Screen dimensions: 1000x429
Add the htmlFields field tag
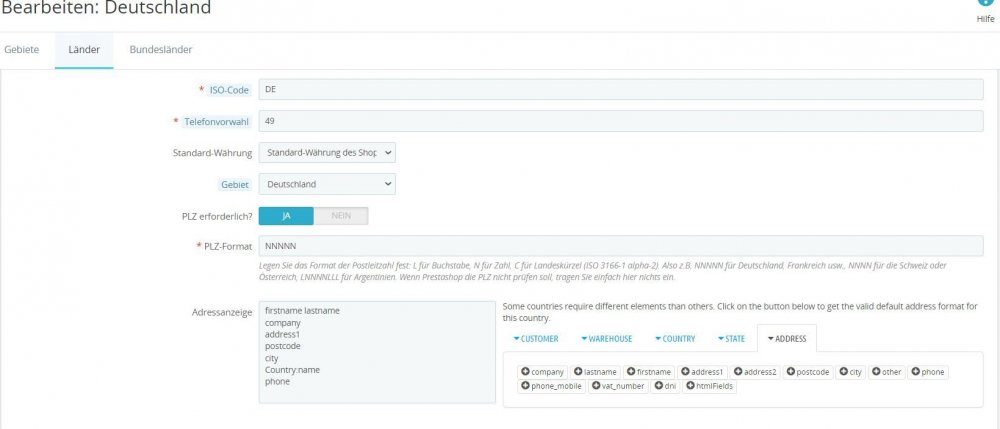(709, 386)
